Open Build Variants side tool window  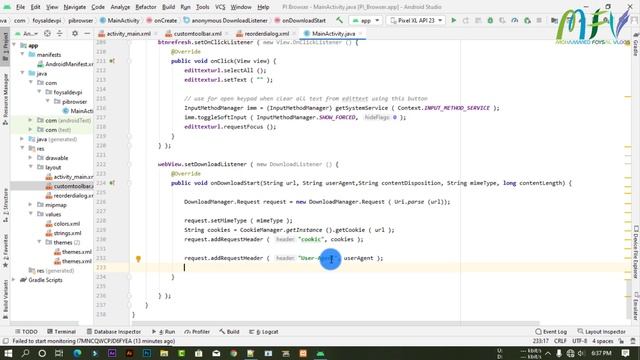[x=5, y=299]
